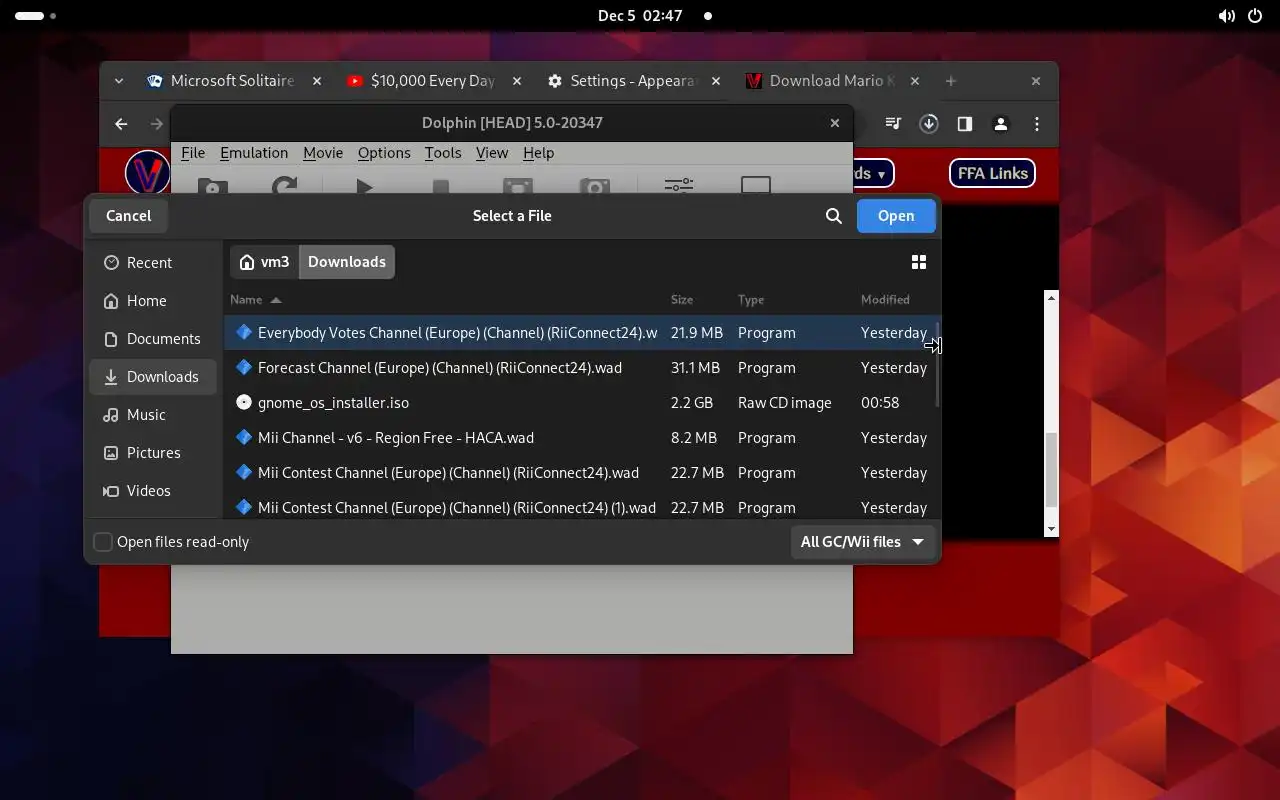
Task: Close the Settings - Appearance tab
Action: click(x=716, y=81)
